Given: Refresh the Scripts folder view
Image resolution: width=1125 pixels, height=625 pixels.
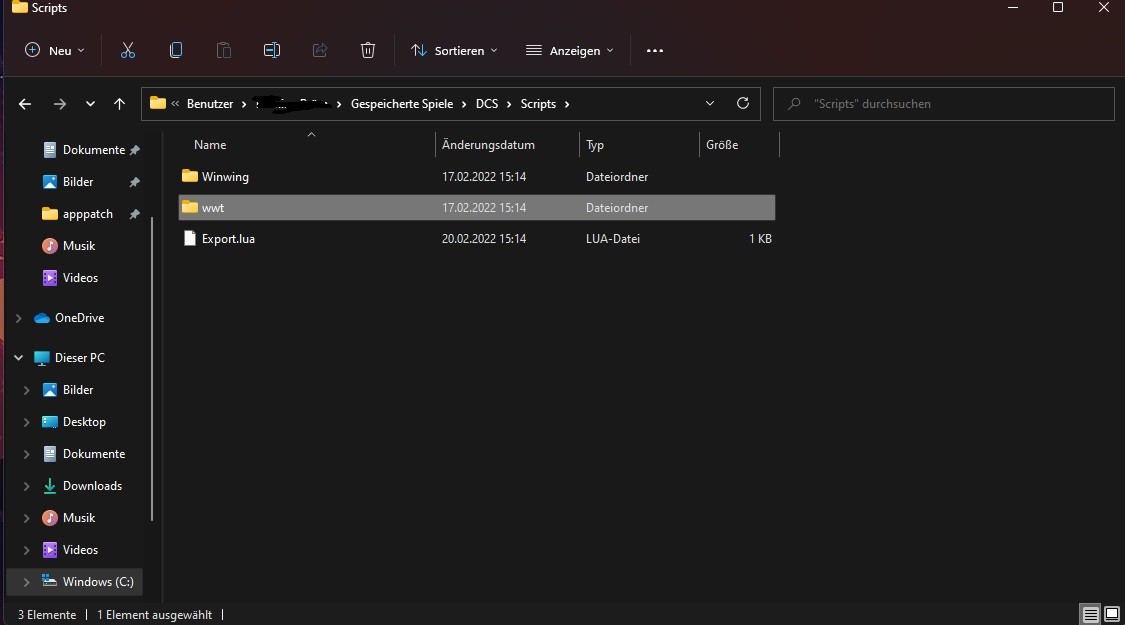Looking at the screenshot, I should (x=743, y=103).
